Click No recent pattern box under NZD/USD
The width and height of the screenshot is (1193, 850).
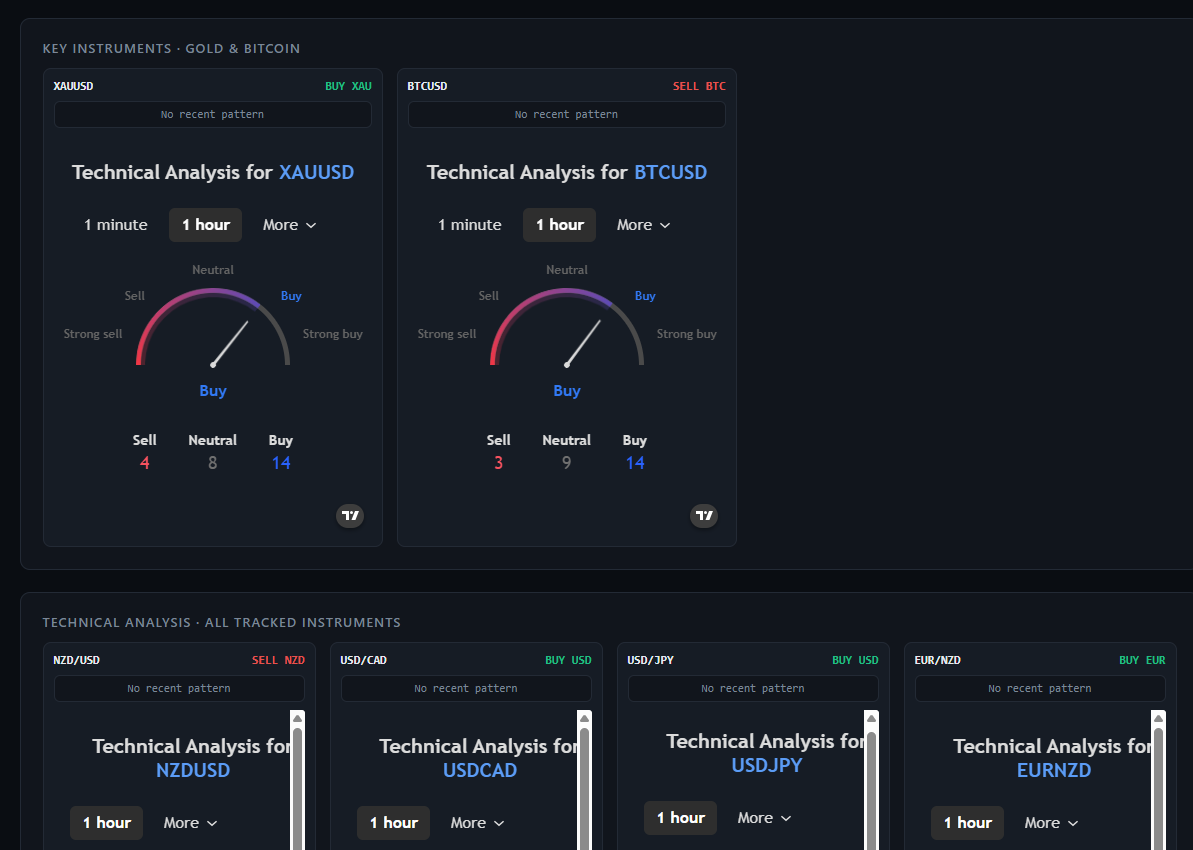tap(179, 688)
